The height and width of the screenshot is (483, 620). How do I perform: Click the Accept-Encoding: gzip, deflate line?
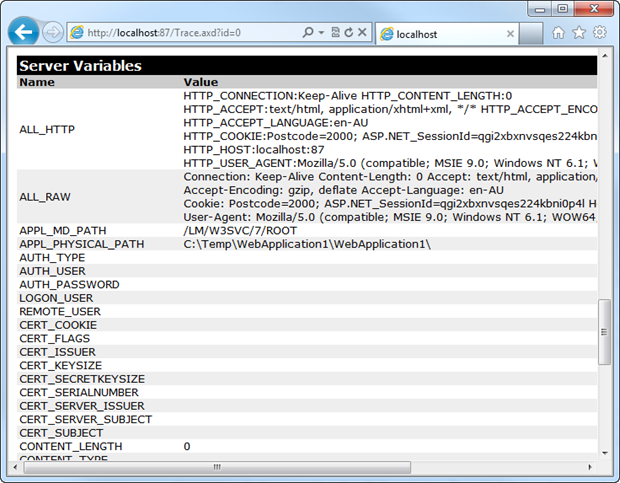tap(344, 190)
